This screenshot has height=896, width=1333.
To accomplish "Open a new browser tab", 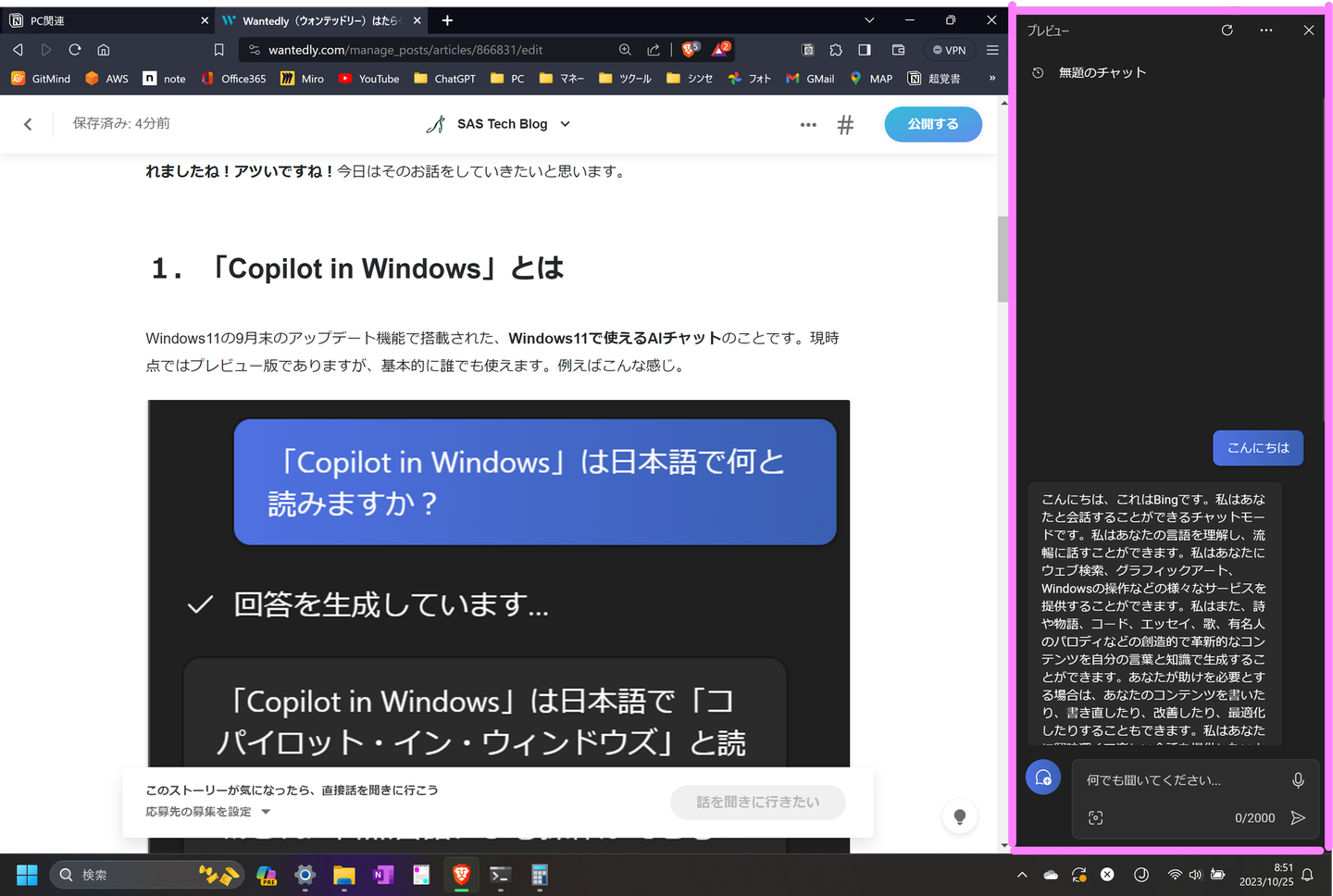I will point(447,20).
